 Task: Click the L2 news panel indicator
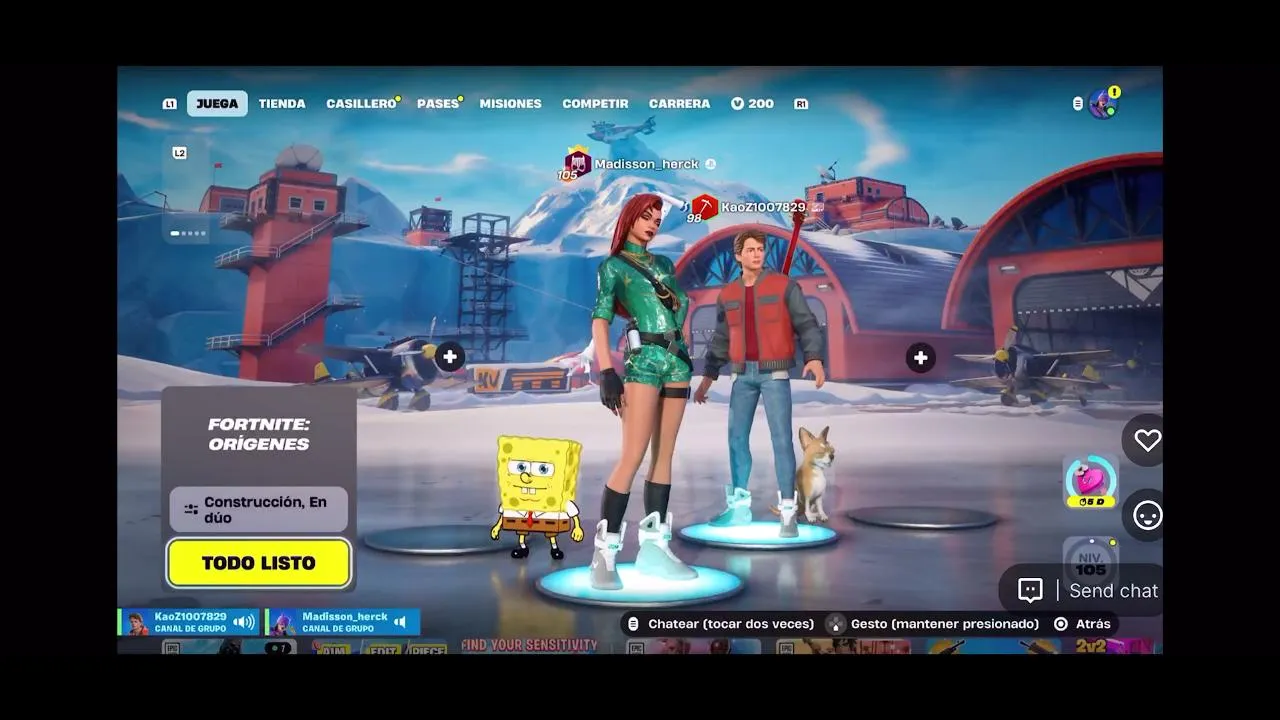(x=179, y=153)
